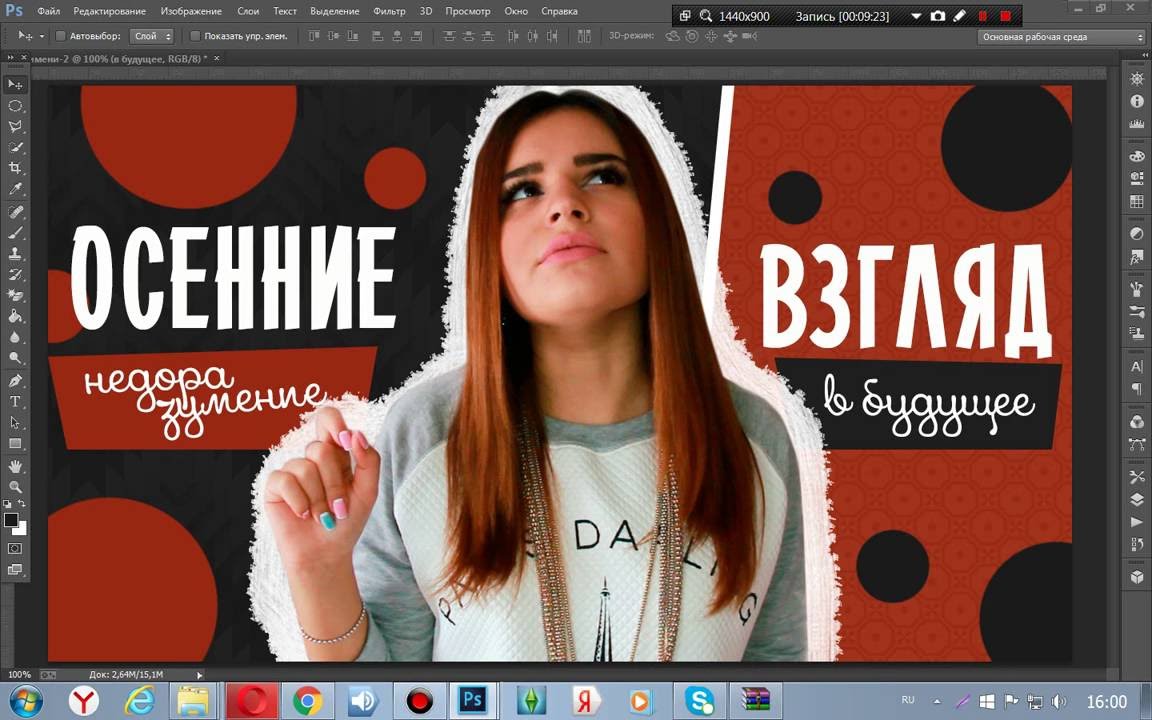1152x720 pixels.
Task: Expand the recorder options dropdown arrow
Action: (x=916, y=16)
